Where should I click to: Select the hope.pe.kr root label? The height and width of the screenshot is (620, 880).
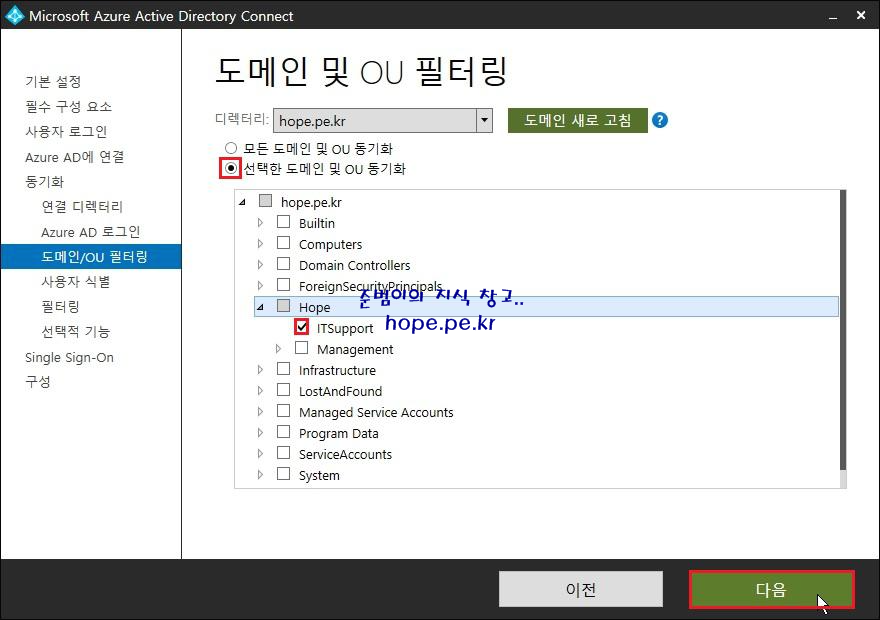(x=311, y=202)
